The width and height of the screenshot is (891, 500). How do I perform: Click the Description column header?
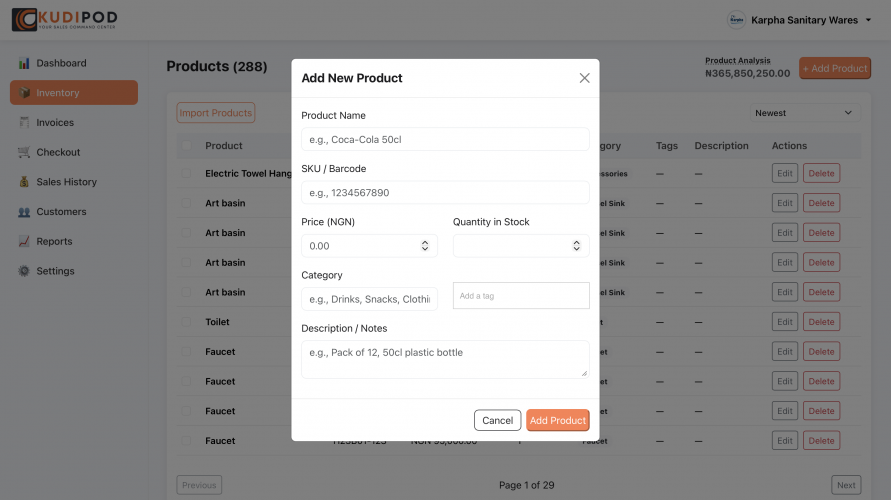click(x=721, y=145)
